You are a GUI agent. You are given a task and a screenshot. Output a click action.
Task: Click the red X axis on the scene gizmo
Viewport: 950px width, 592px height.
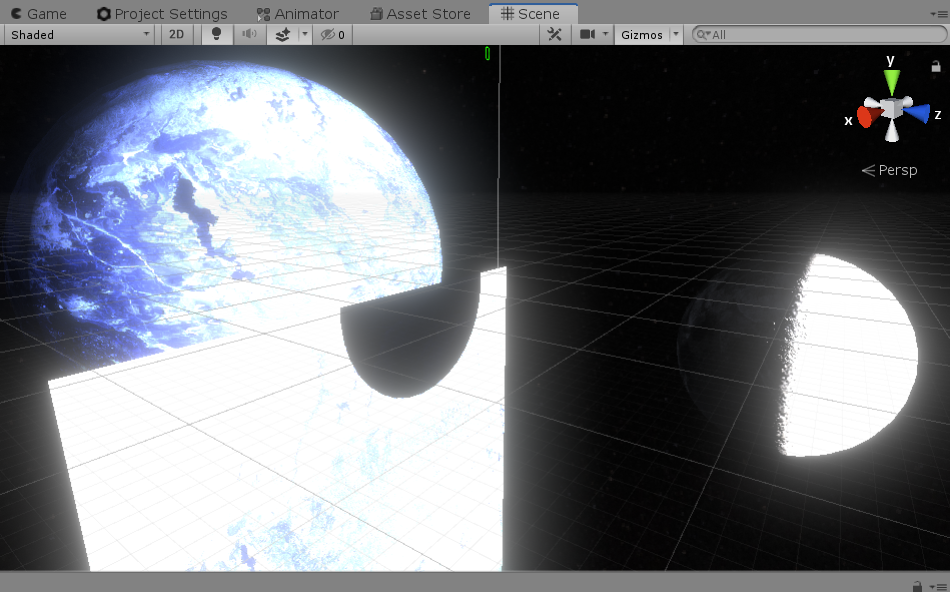[863, 118]
